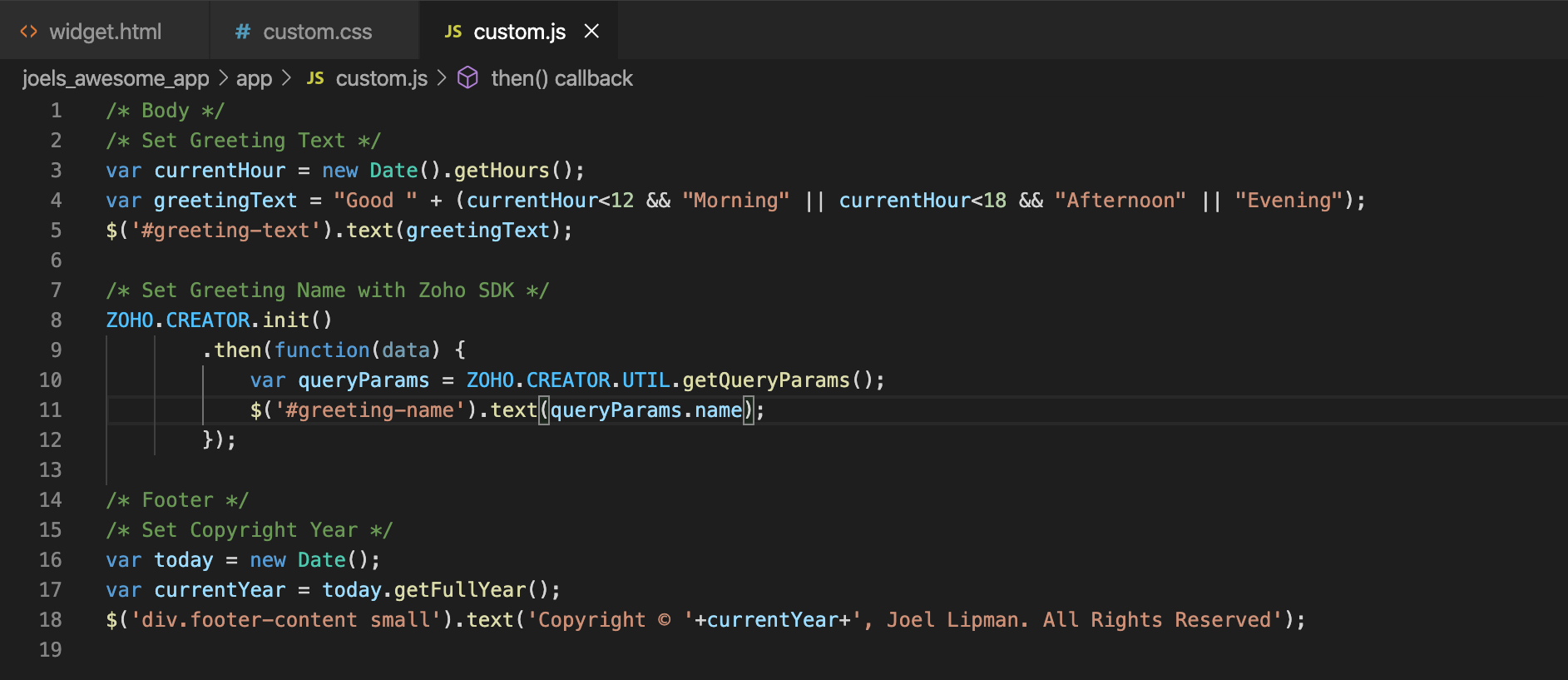1568x680 pixels.
Task: Click the HTML file icon on widget.html tab
Action: pos(29,32)
